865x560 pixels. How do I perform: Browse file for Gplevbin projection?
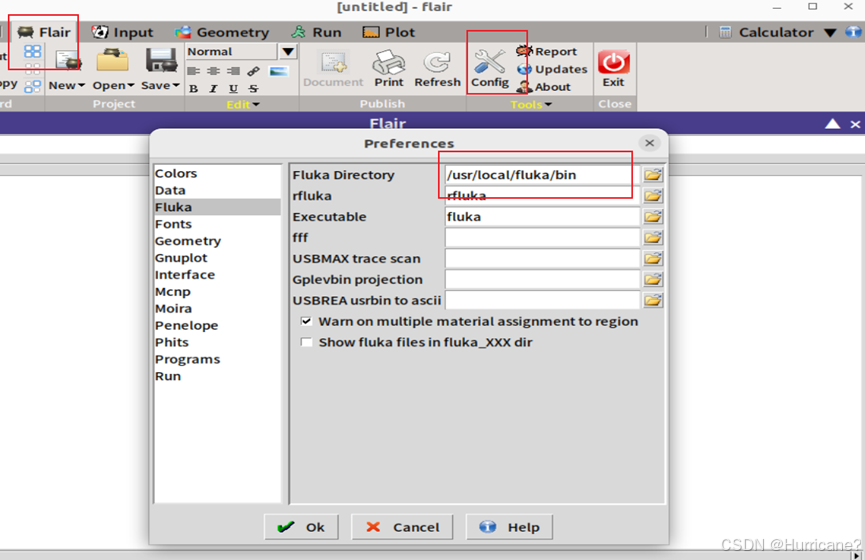tap(653, 280)
